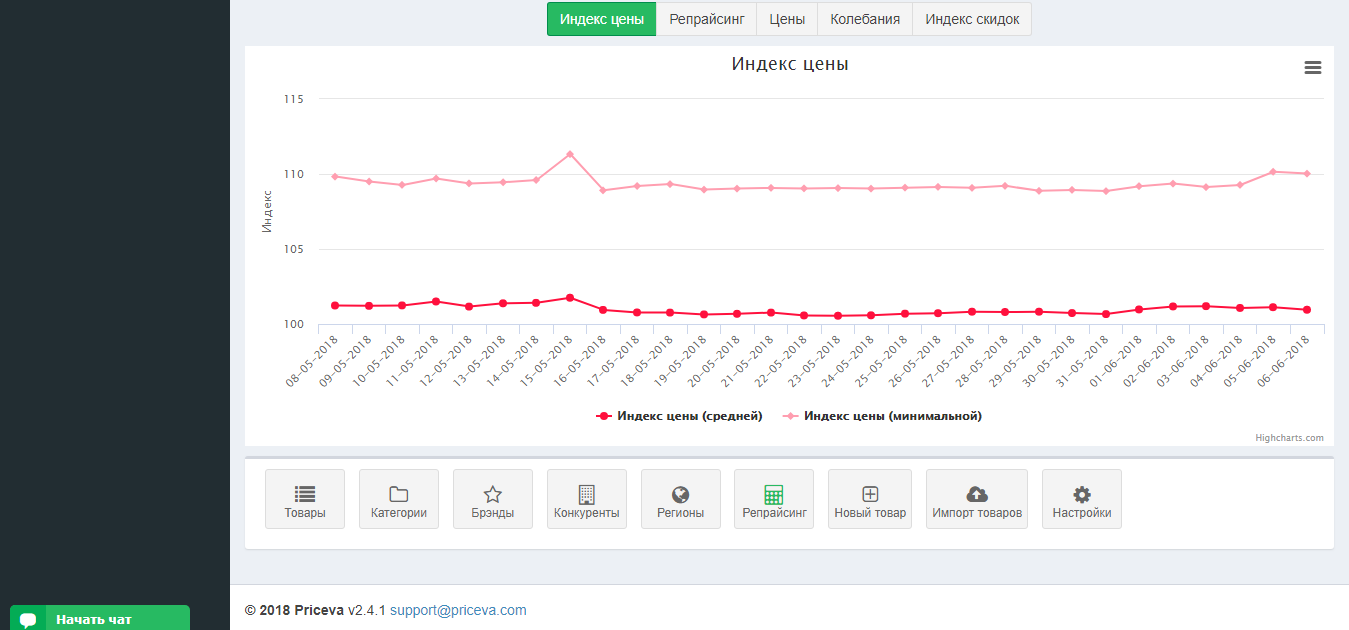Image resolution: width=1349 pixels, height=630 pixels.
Task: Switch to Индекс цены tab
Action: click(602, 19)
